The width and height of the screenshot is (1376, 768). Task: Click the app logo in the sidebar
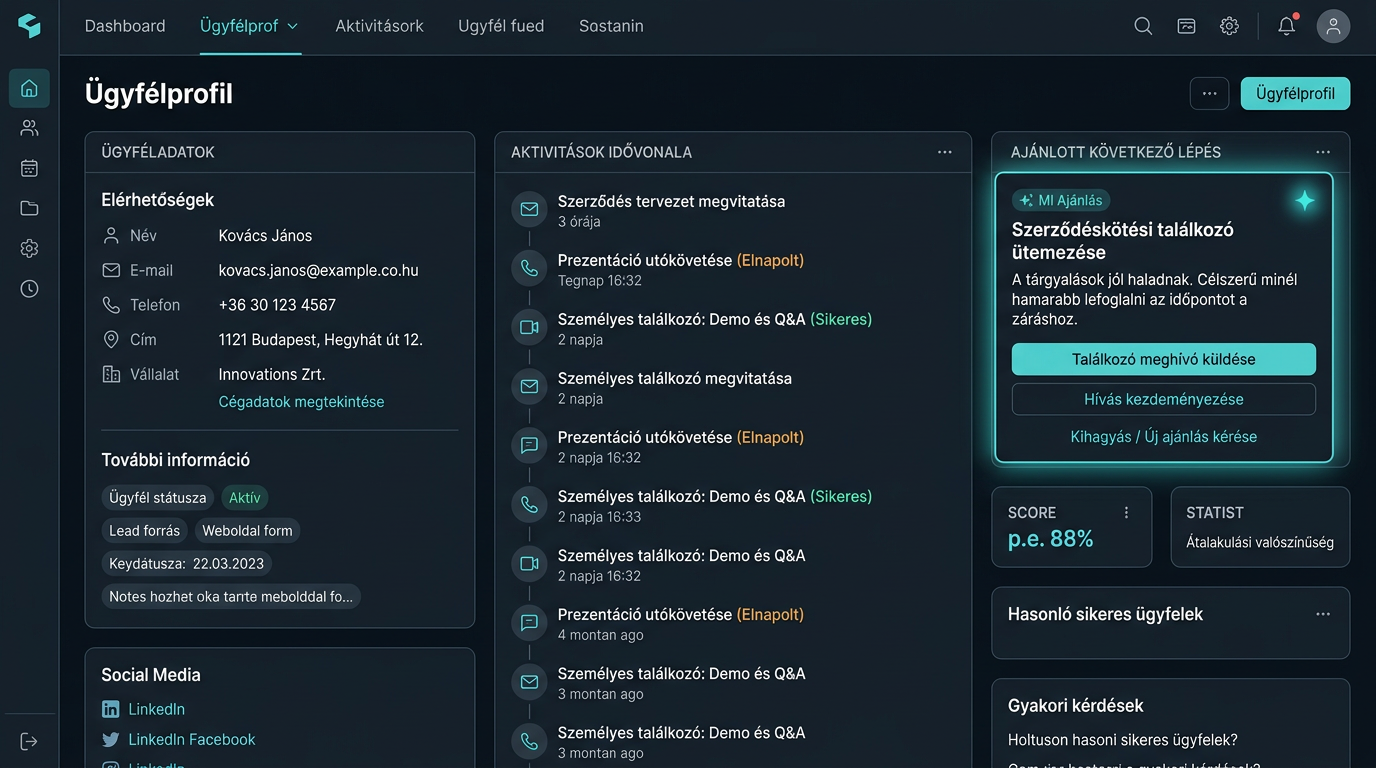pos(29,26)
